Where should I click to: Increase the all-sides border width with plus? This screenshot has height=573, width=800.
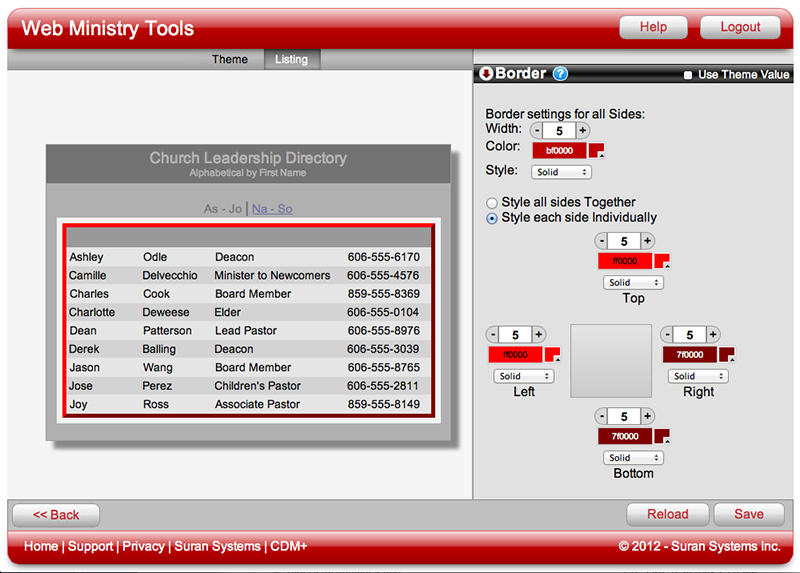[x=583, y=130]
